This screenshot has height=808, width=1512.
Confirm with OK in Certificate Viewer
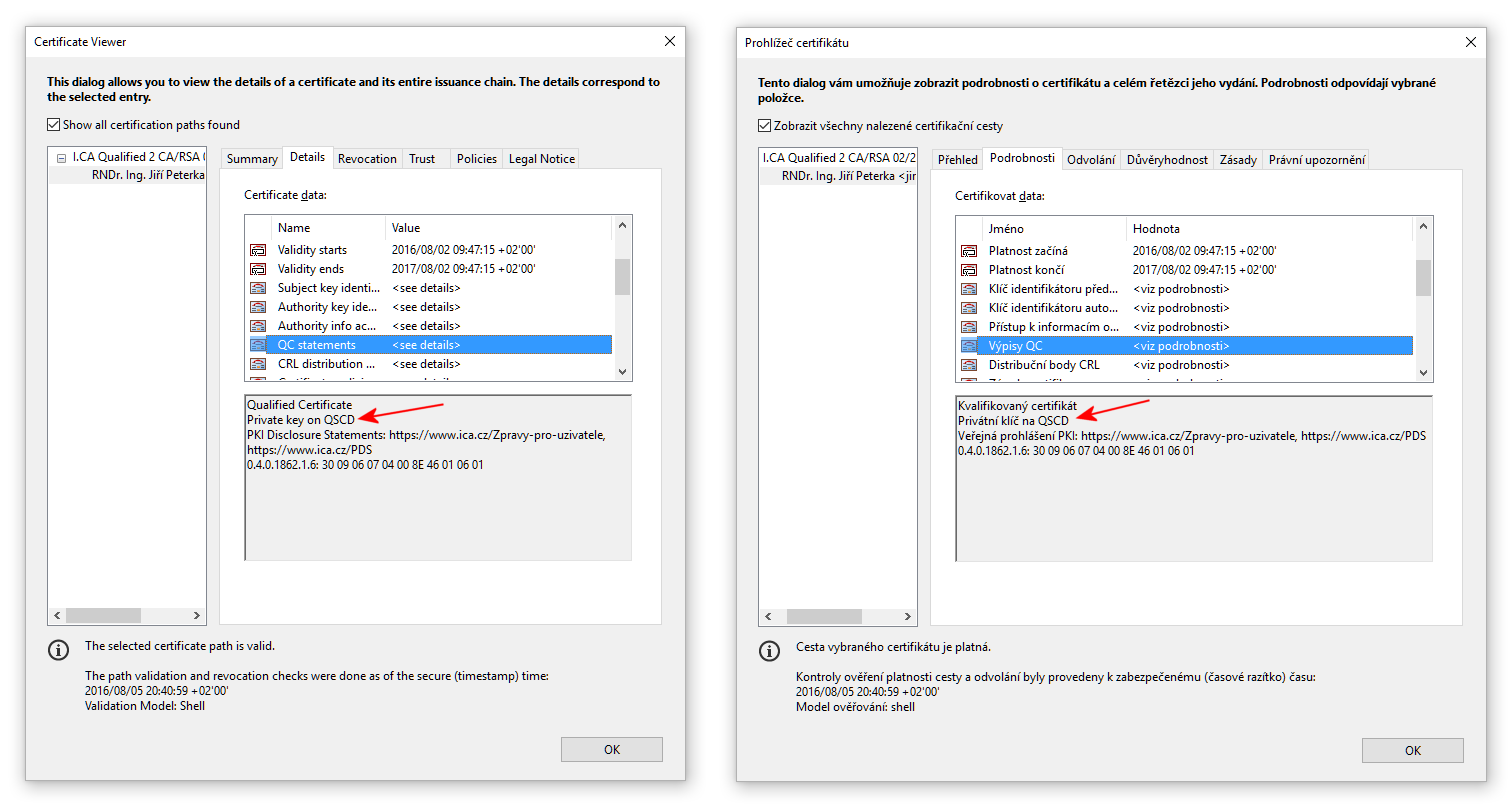click(612, 749)
